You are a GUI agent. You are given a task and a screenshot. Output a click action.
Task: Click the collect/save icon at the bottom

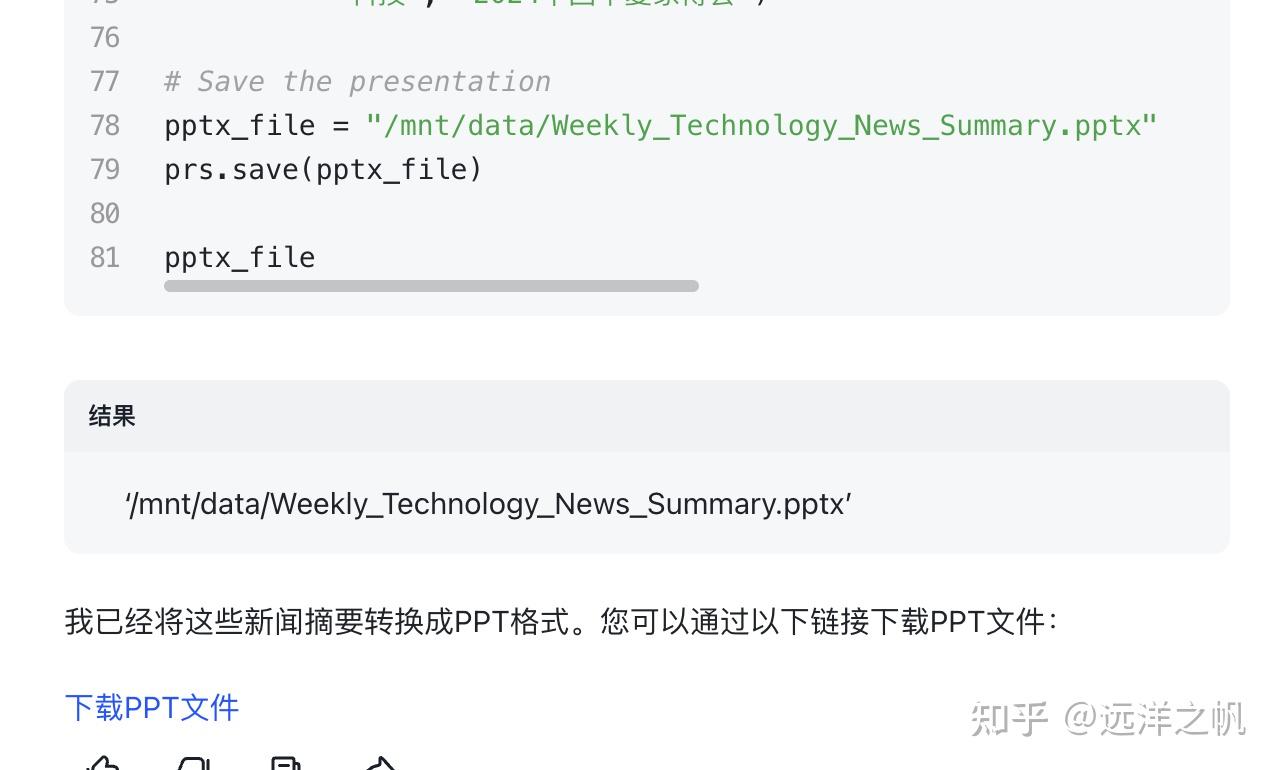click(x=287, y=764)
